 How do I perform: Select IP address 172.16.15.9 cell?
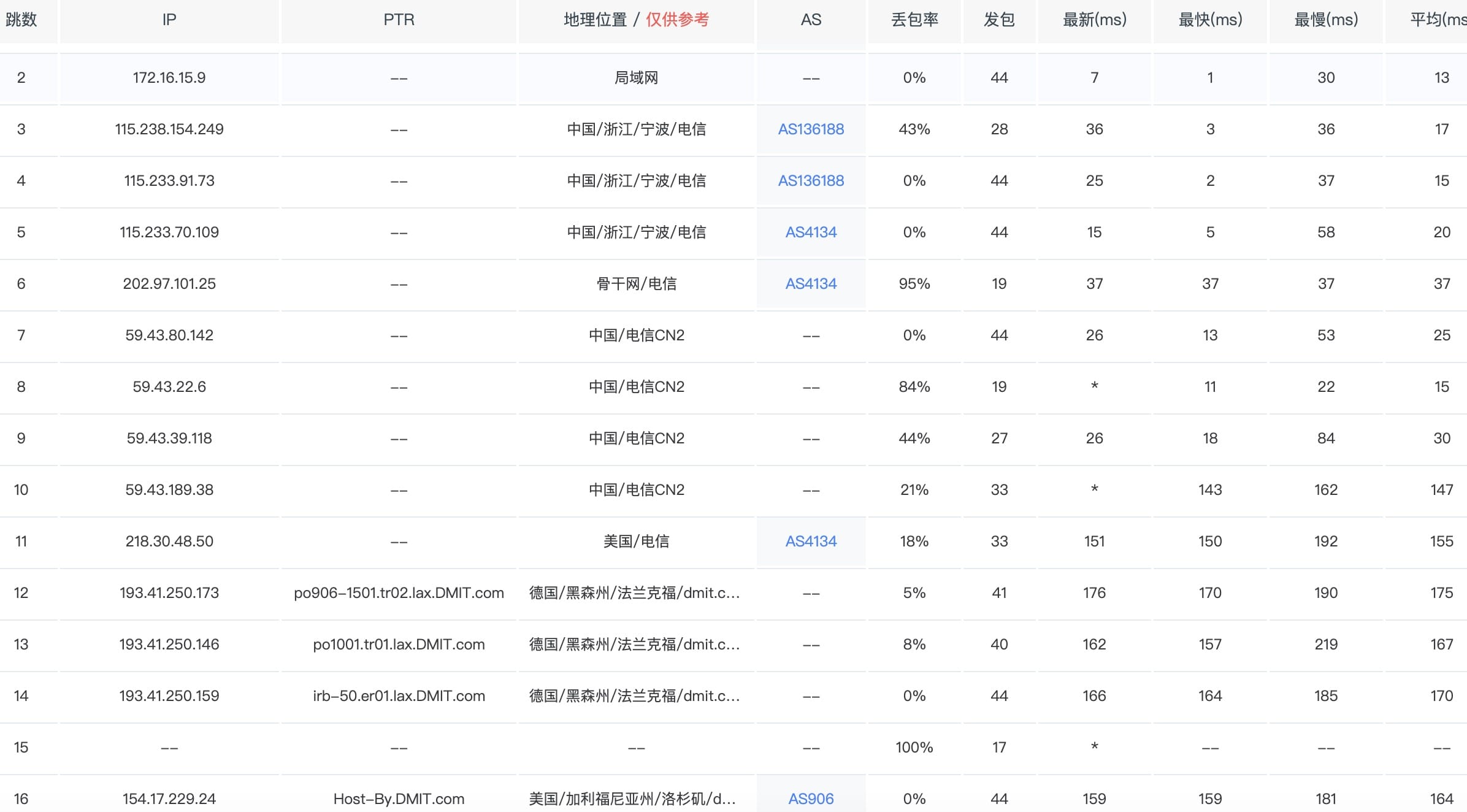(169, 78)
